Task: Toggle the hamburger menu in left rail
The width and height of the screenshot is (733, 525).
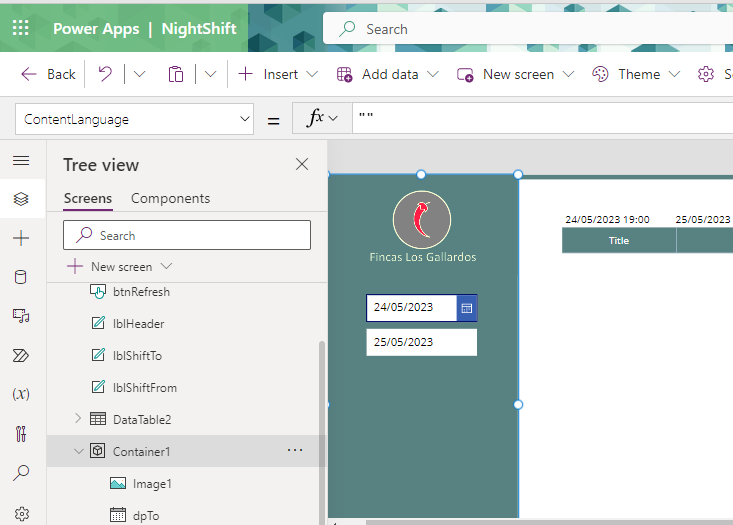Action: click(x=21, y=161)
